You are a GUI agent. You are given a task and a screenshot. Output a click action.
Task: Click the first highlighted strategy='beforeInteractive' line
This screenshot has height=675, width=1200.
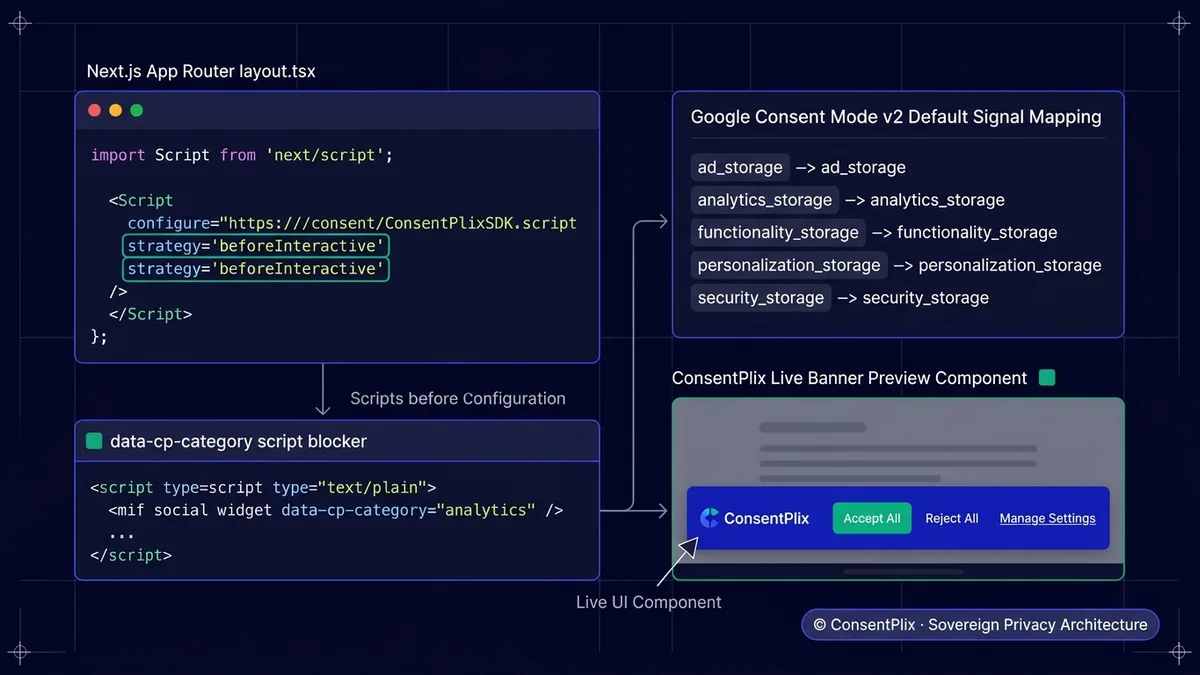click(x=256, y=246)
